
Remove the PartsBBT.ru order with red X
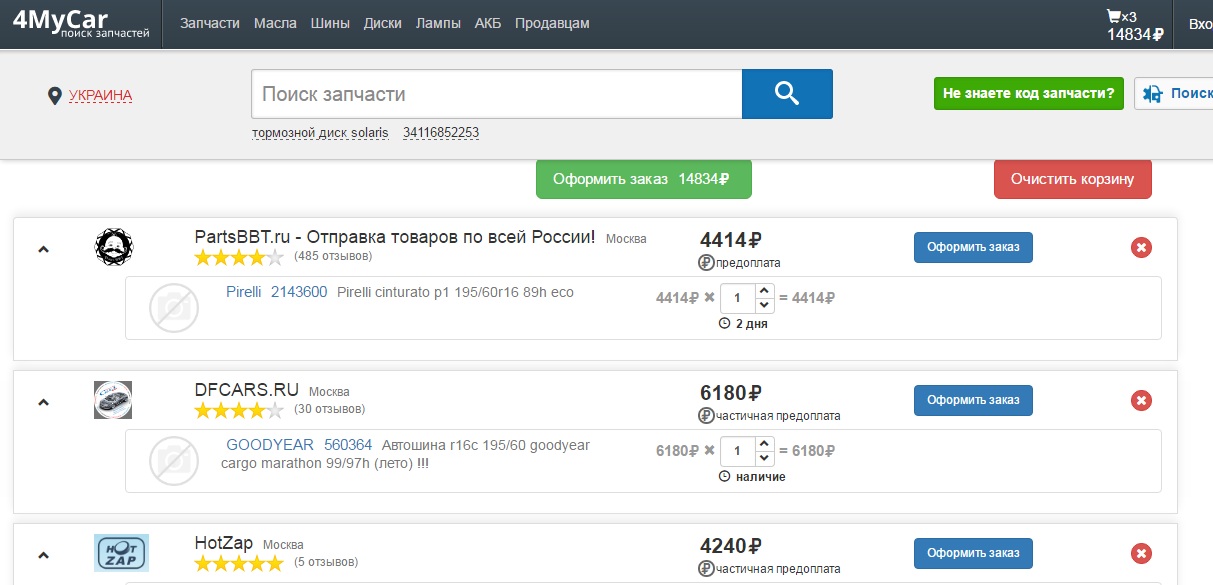[x=1141, y=248]
